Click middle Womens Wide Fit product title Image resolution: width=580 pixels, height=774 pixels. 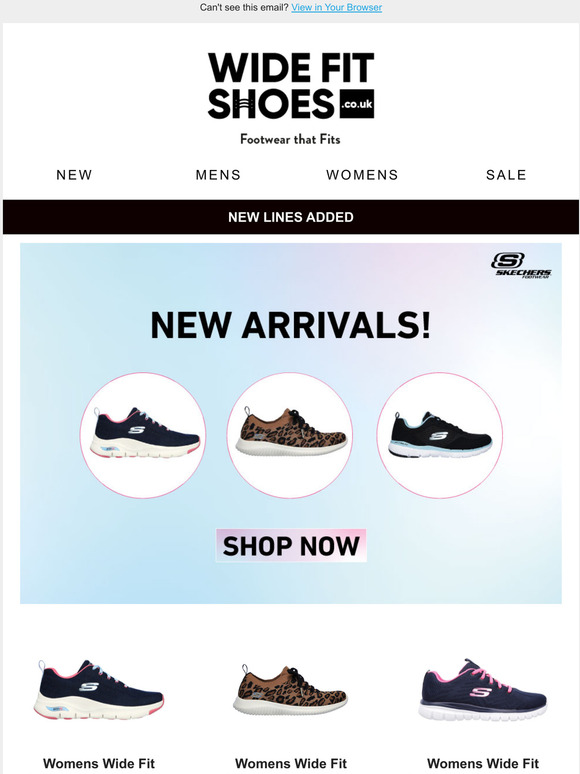291,764
